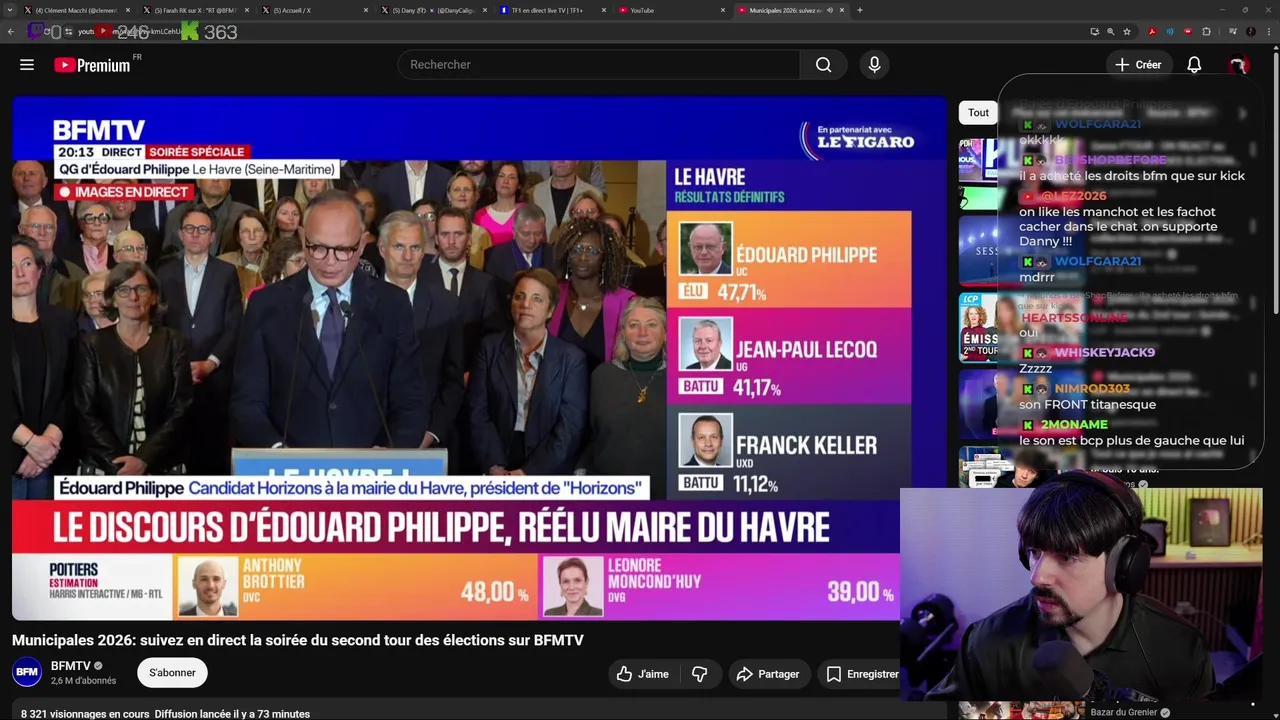Click the install app icon in address bar
The image size is (1280, 720).
[x=1094, y=32]
